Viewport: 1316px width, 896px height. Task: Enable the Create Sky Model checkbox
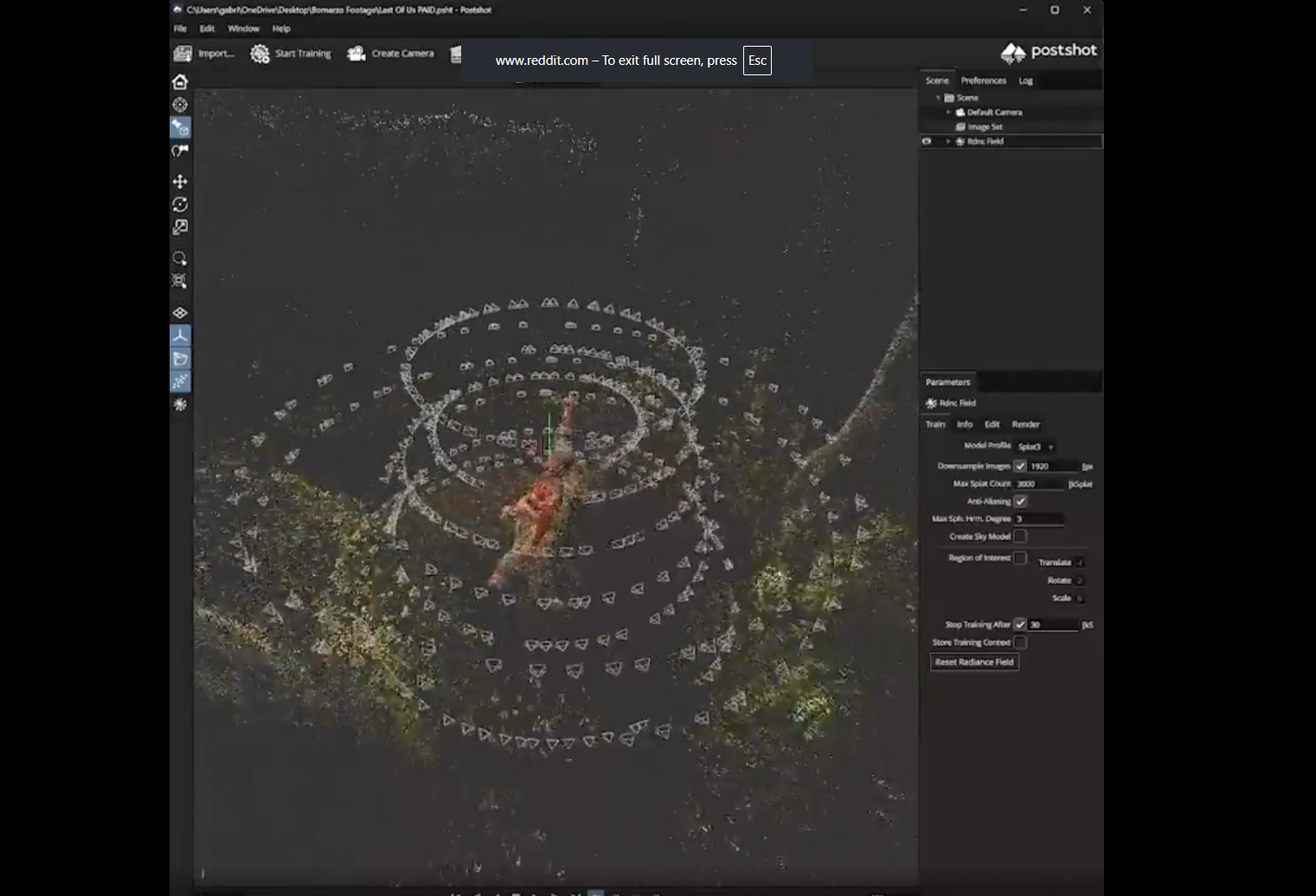tap(1020, 536)
